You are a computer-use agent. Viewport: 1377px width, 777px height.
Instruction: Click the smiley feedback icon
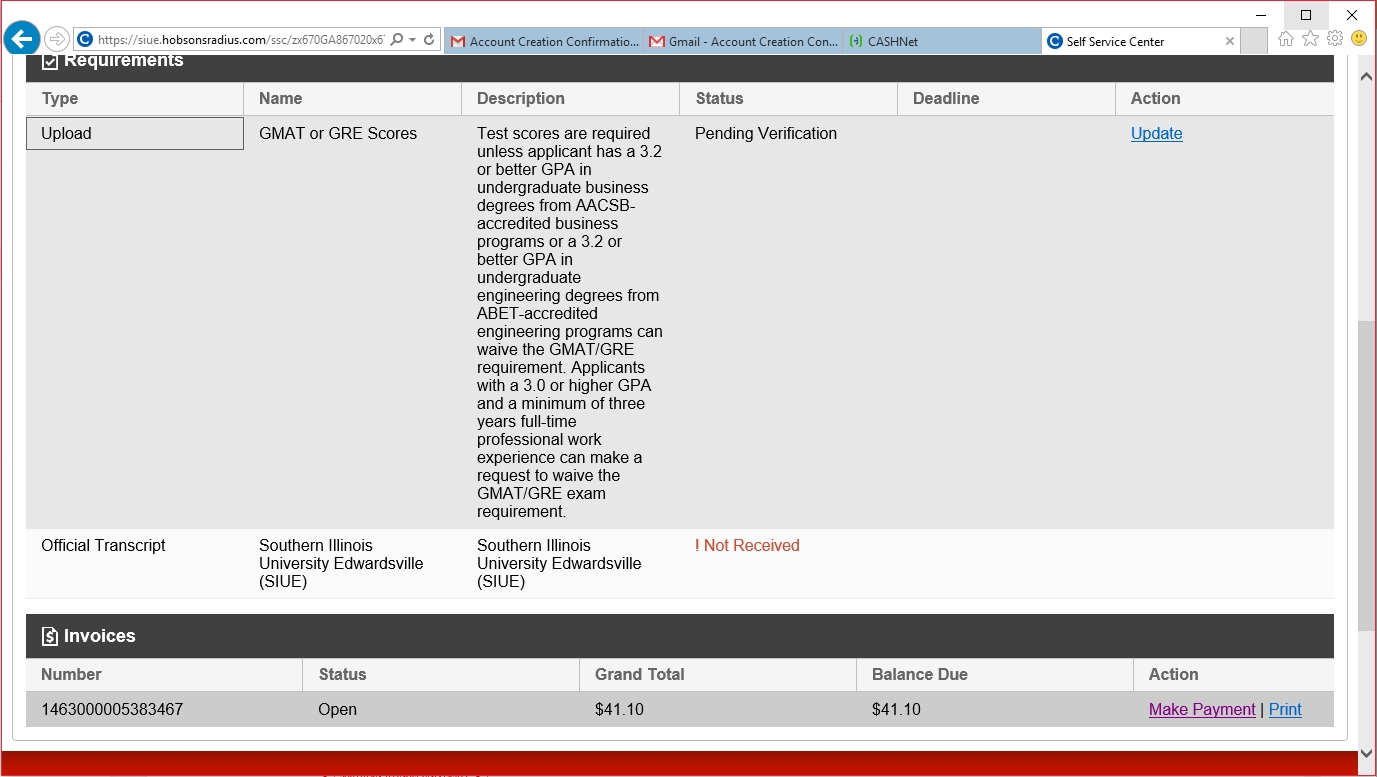[x=1358, y=39]
